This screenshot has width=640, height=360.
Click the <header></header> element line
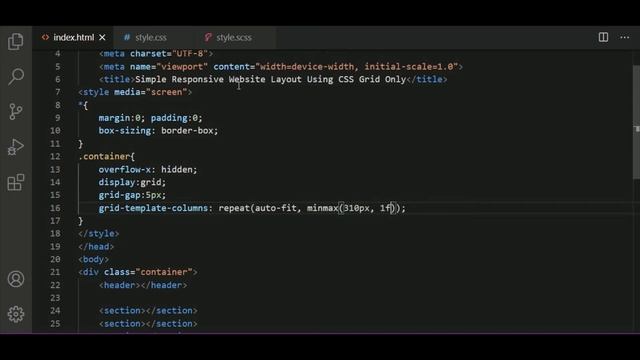coord(143,285)
